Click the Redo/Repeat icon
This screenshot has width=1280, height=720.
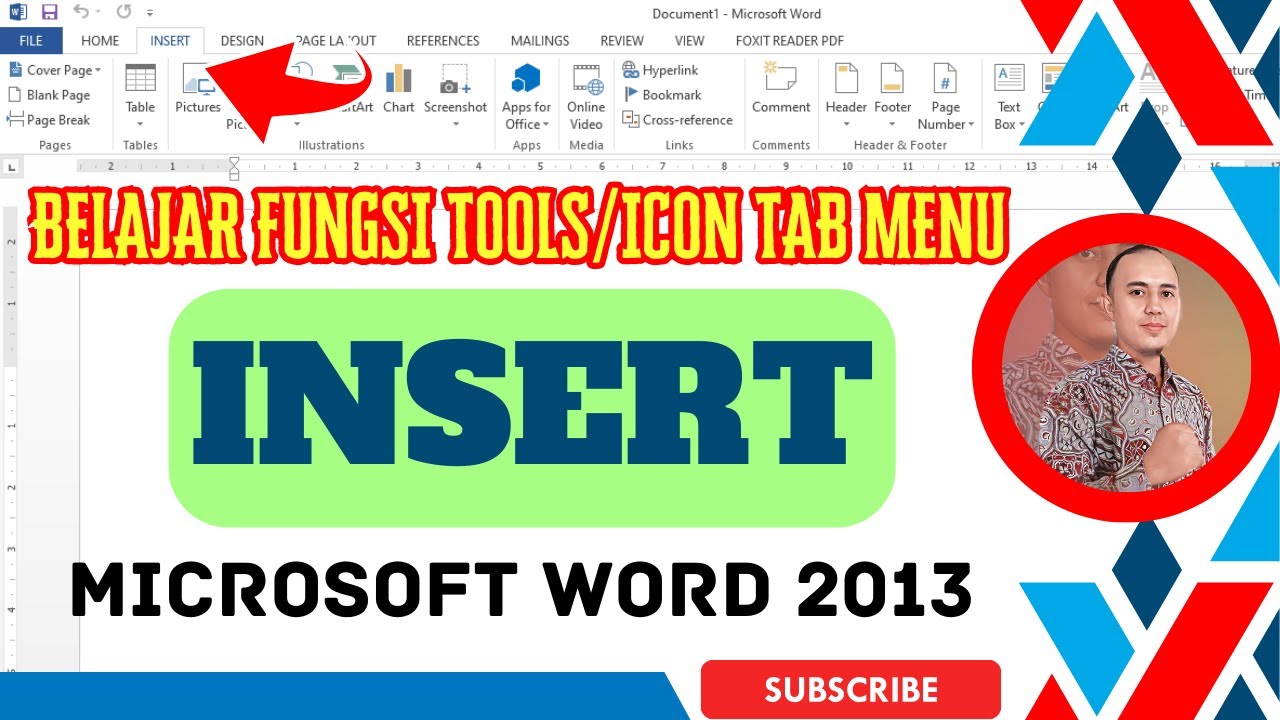[124, 13]
